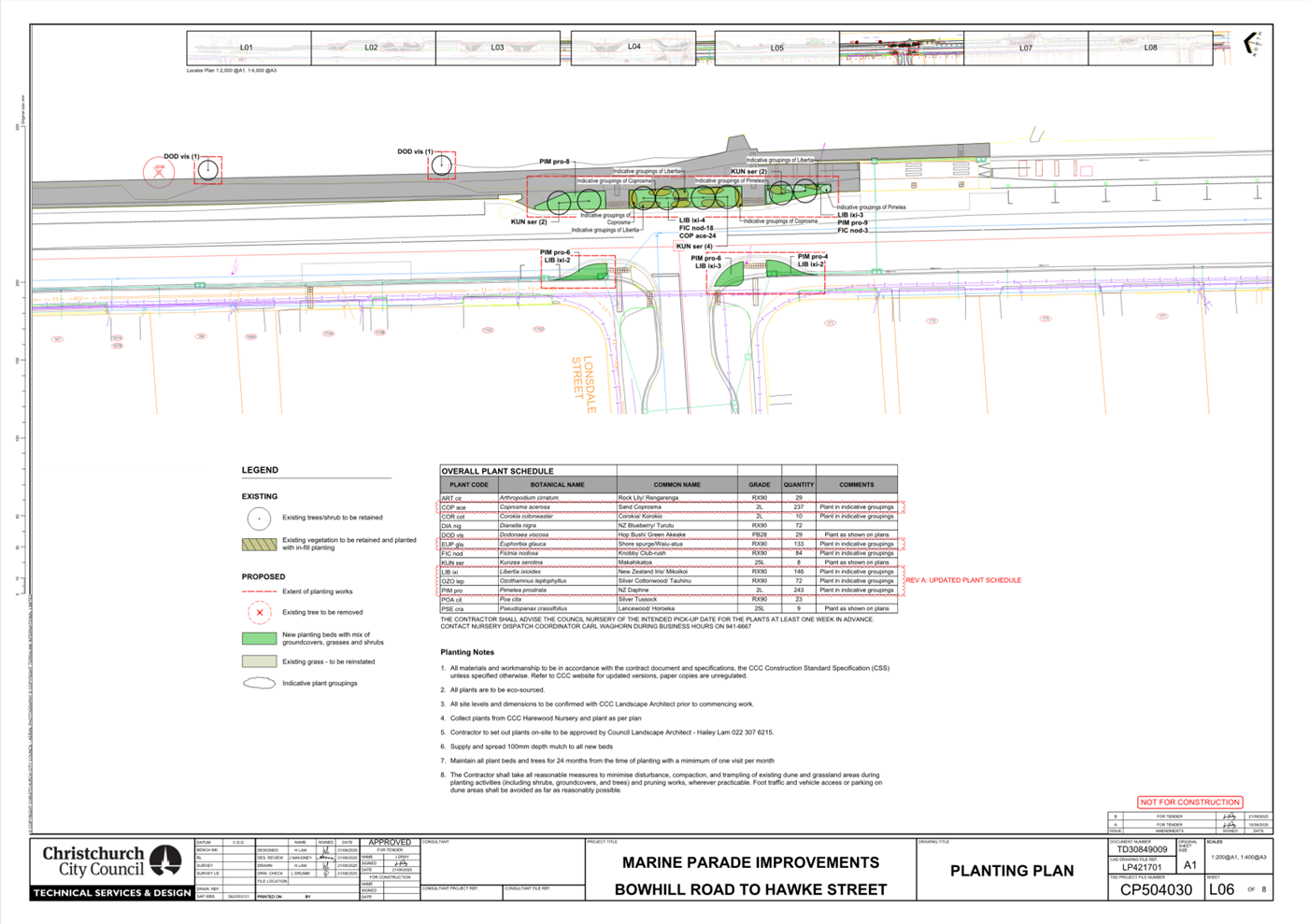Image resolution: width=1309 pixels, height=924 pixels.
Task: Click the REV A: UPDATED PLANT SCHEDULE note
Action: click(x=963, y=580)
